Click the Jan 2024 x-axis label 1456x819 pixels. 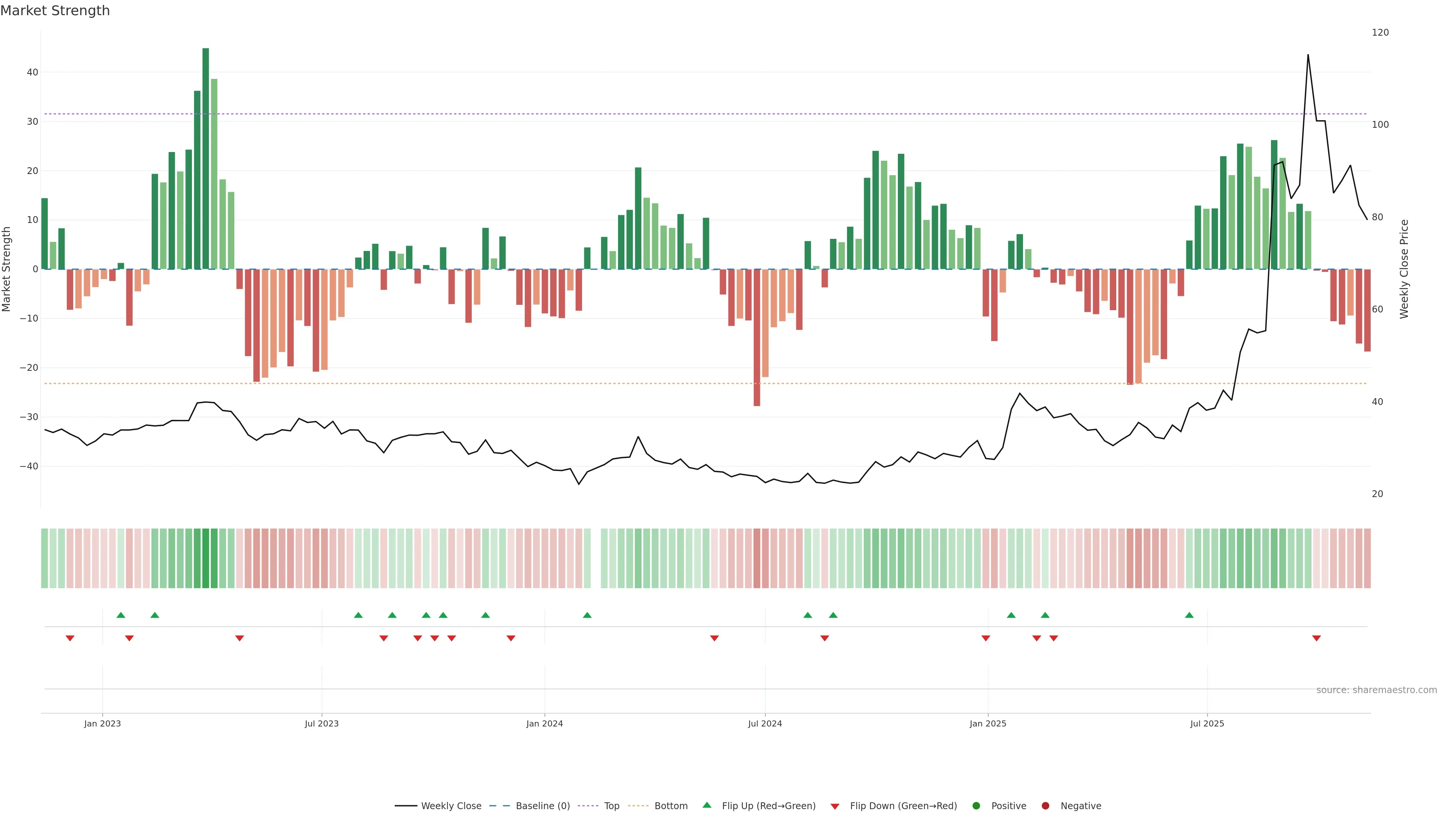point(544,723)
